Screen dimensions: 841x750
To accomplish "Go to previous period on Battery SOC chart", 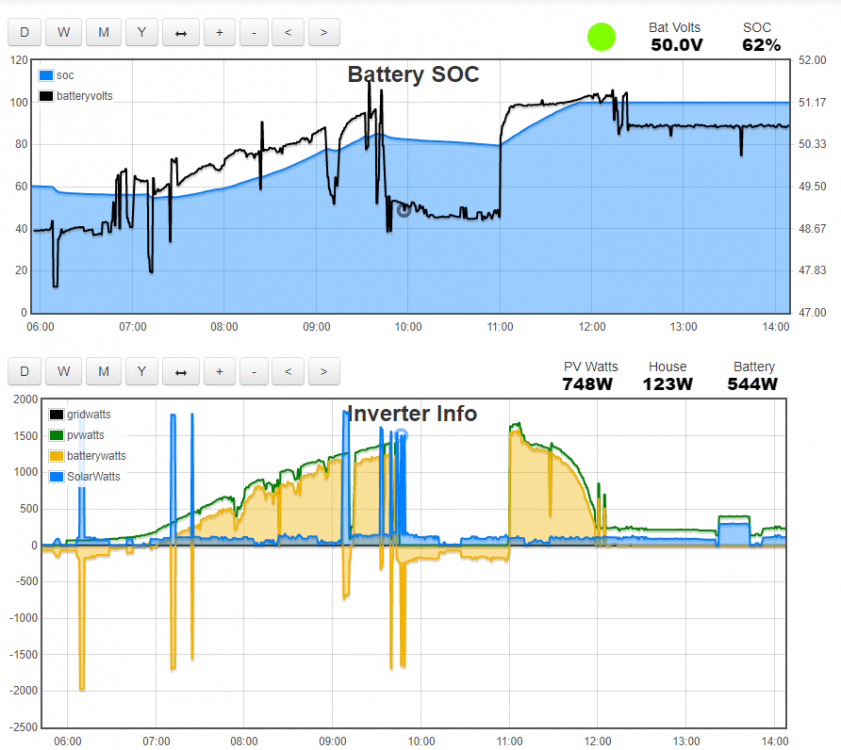I will pyautogui.click(x=288, y=32).
